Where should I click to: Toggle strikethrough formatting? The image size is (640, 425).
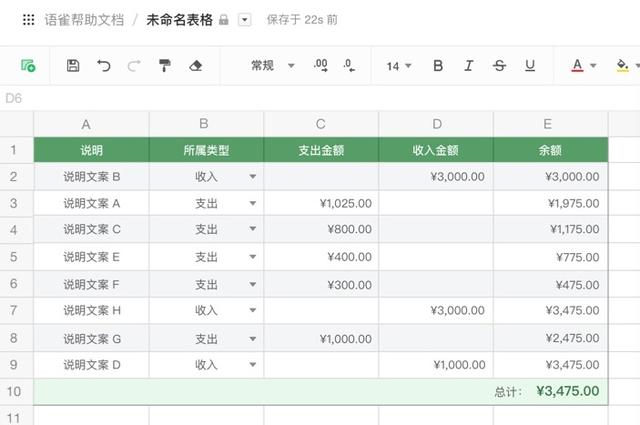tap(499, 66)
